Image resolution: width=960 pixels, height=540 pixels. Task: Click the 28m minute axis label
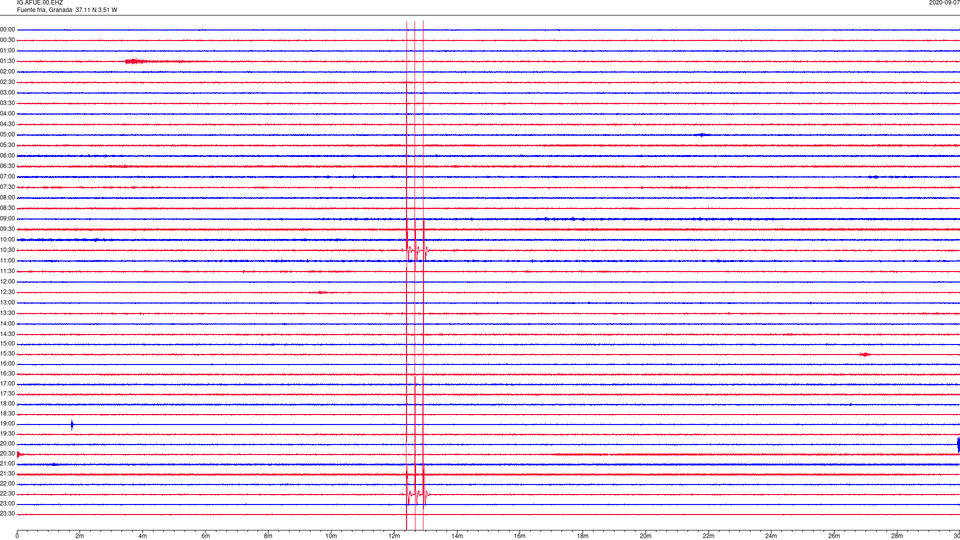click(x=897, y=536)
